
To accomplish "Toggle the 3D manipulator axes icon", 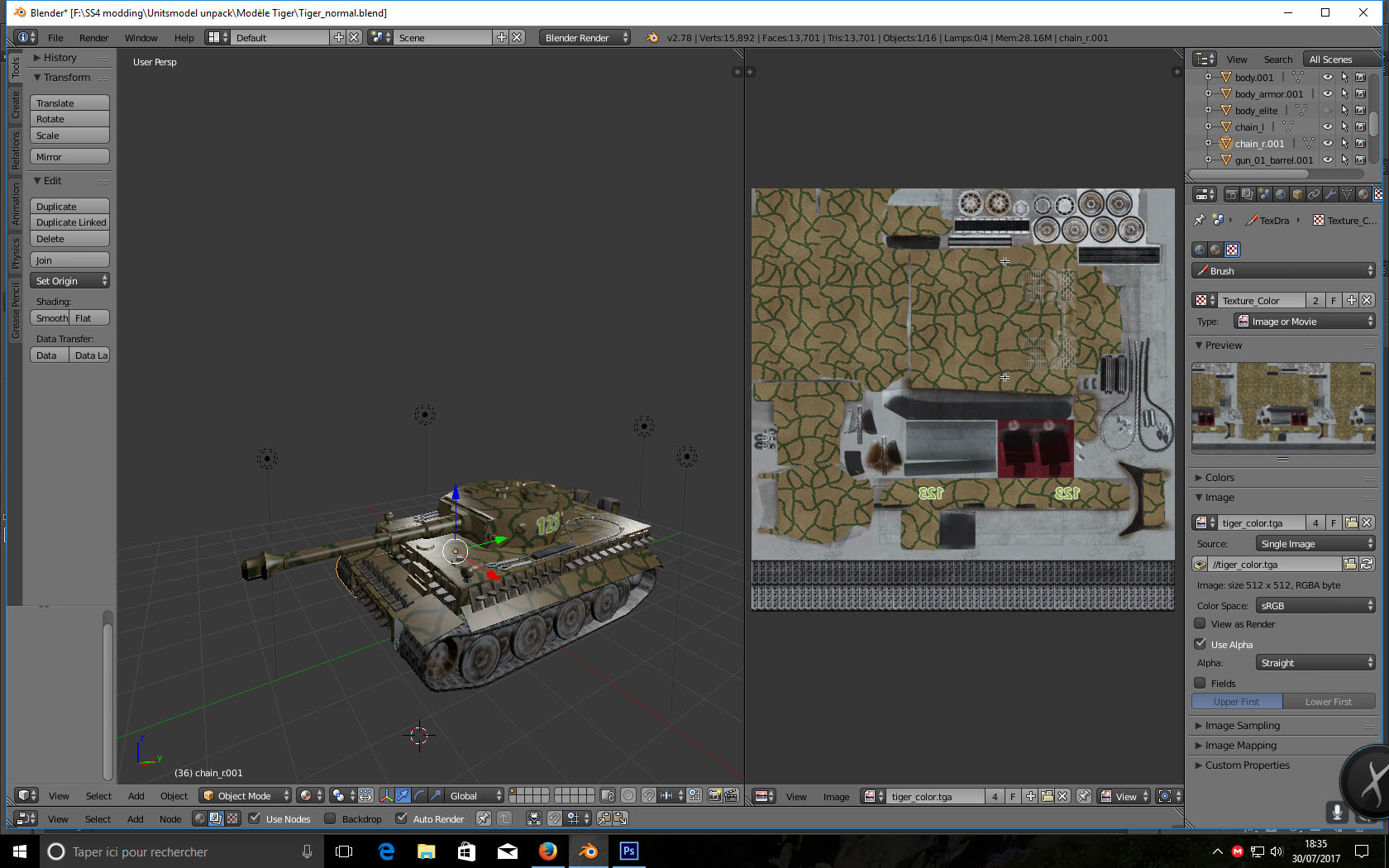I will tap(386, 795).
